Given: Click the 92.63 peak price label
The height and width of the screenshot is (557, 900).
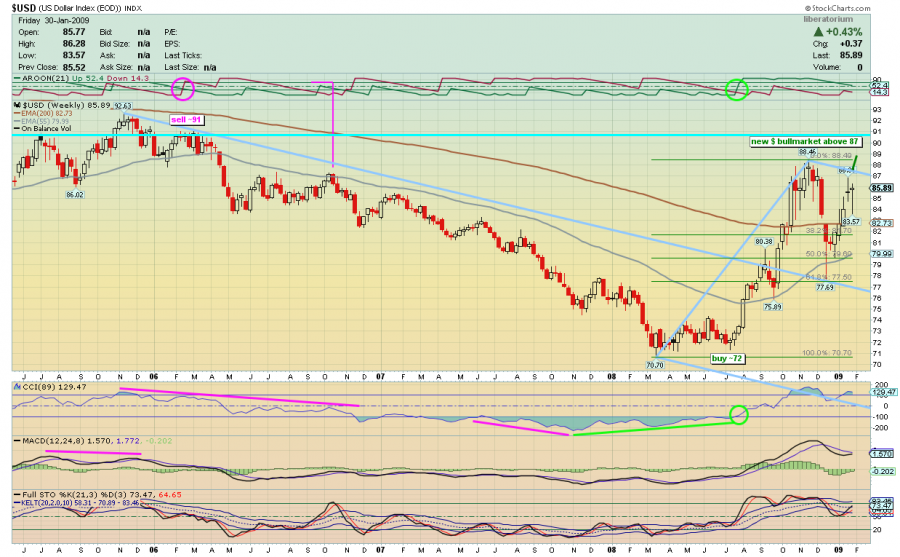Looking at the screenshot, I should click(122, 106).
